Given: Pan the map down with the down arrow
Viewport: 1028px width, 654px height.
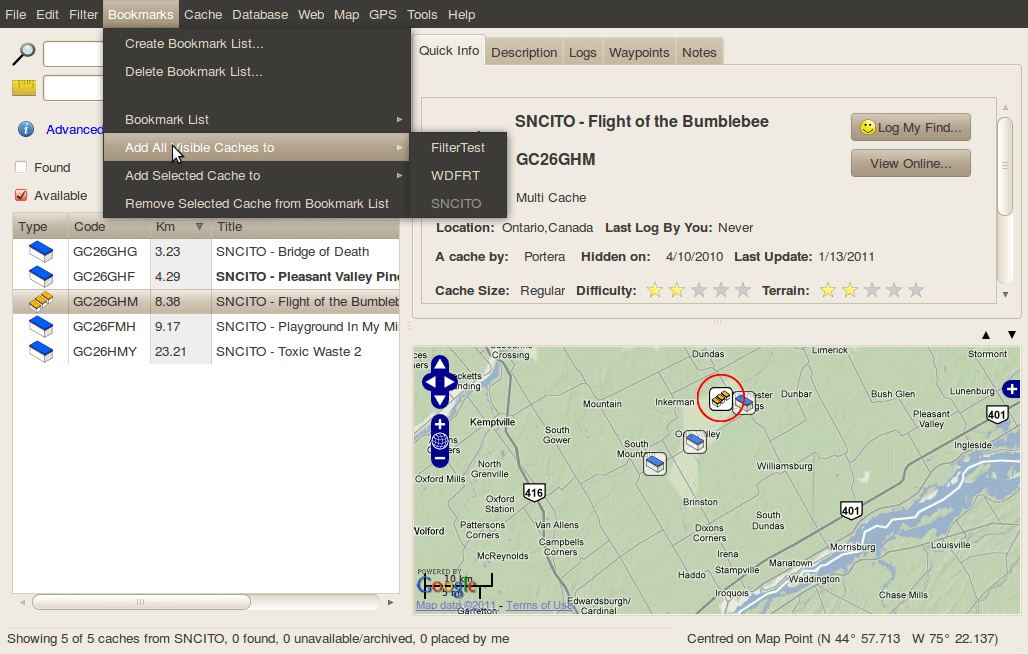Looking at the screenshot, I should (x=440, y=399).
